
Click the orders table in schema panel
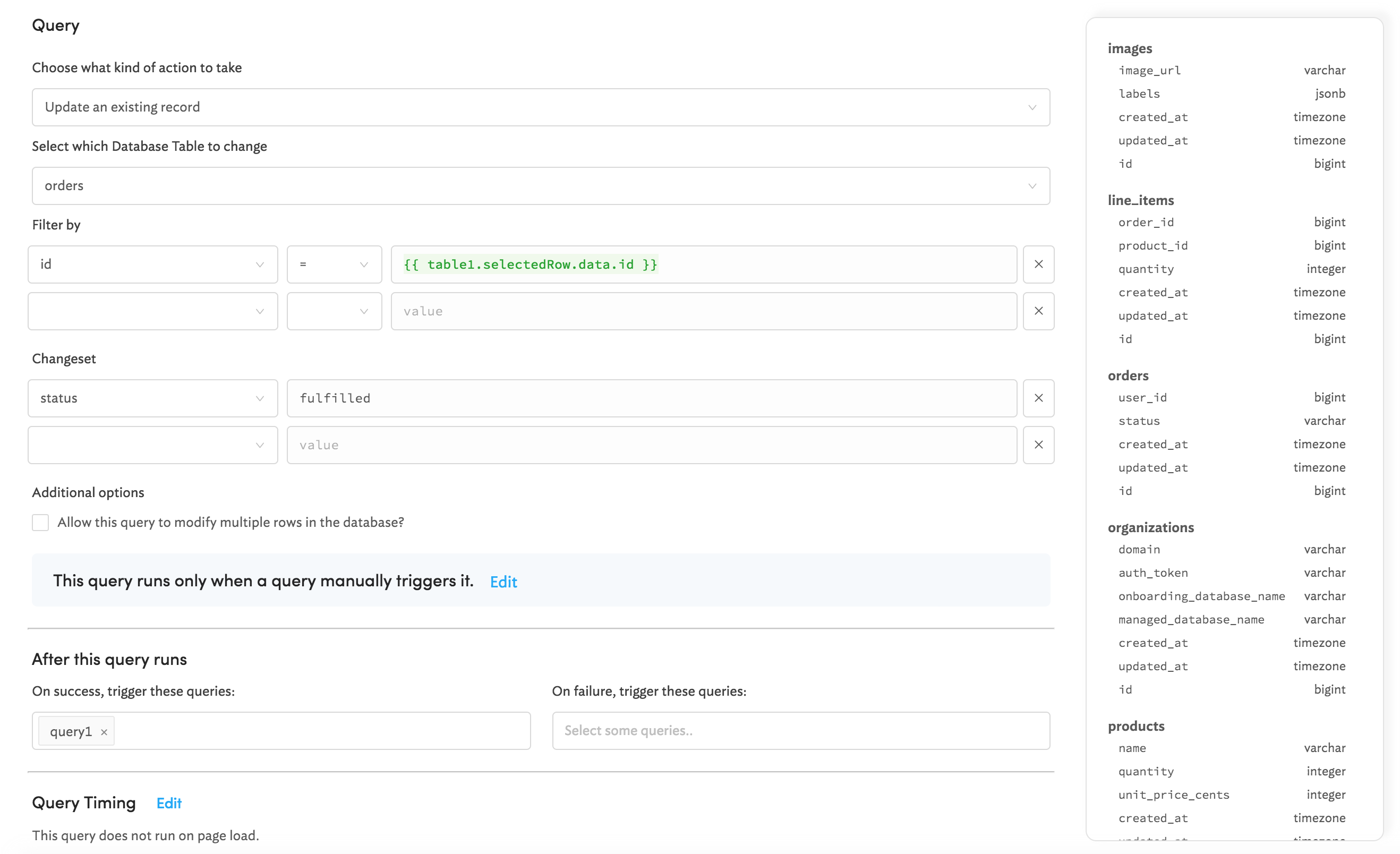coord(1128,375)
